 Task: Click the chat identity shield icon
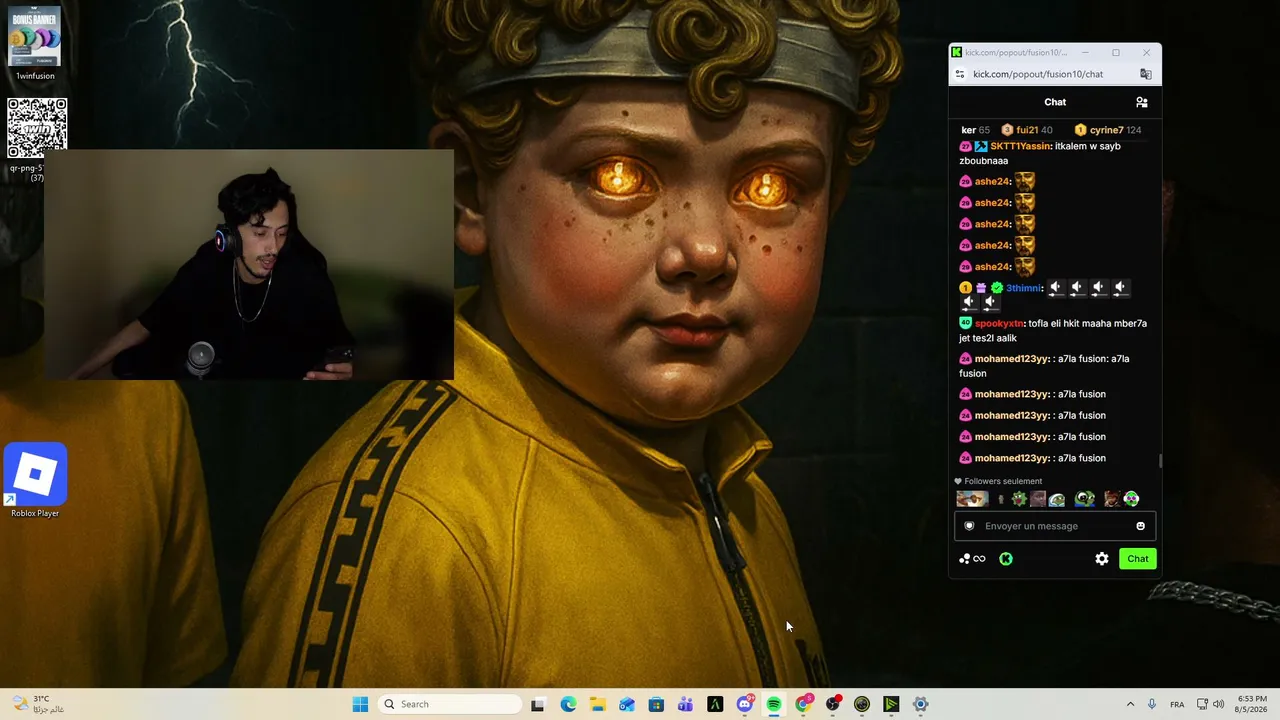pos(969,526)
